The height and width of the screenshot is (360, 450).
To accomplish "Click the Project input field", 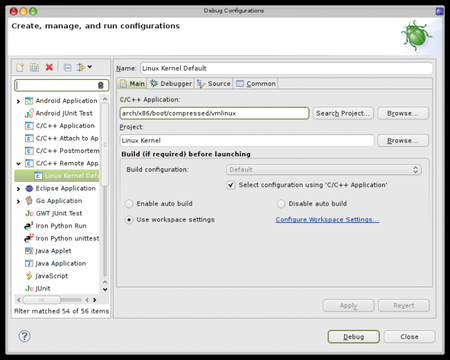I will click(247, 141).
